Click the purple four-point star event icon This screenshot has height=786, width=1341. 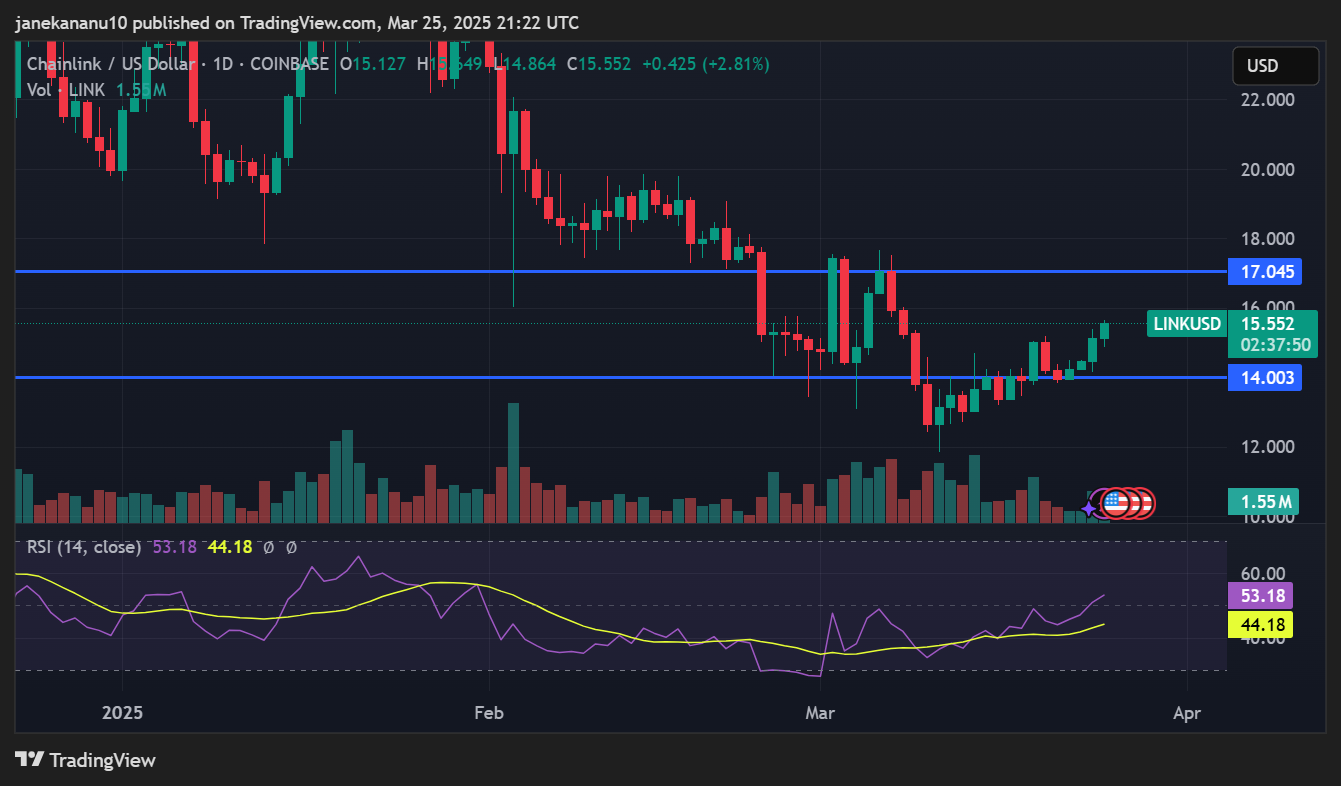coord(1089,508)
